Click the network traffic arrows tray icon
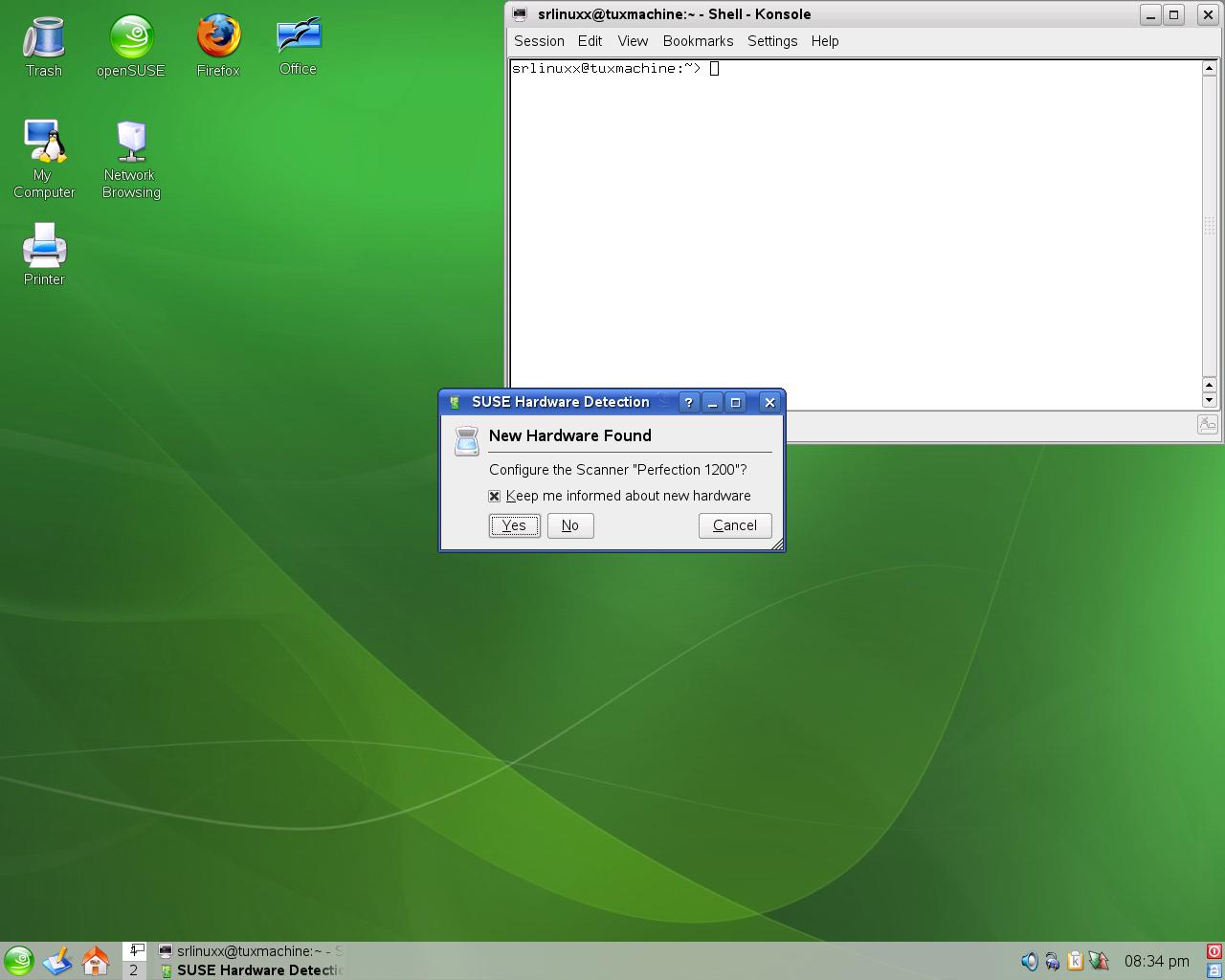This screenshot has width=1225, height=980. [1099, 961]
